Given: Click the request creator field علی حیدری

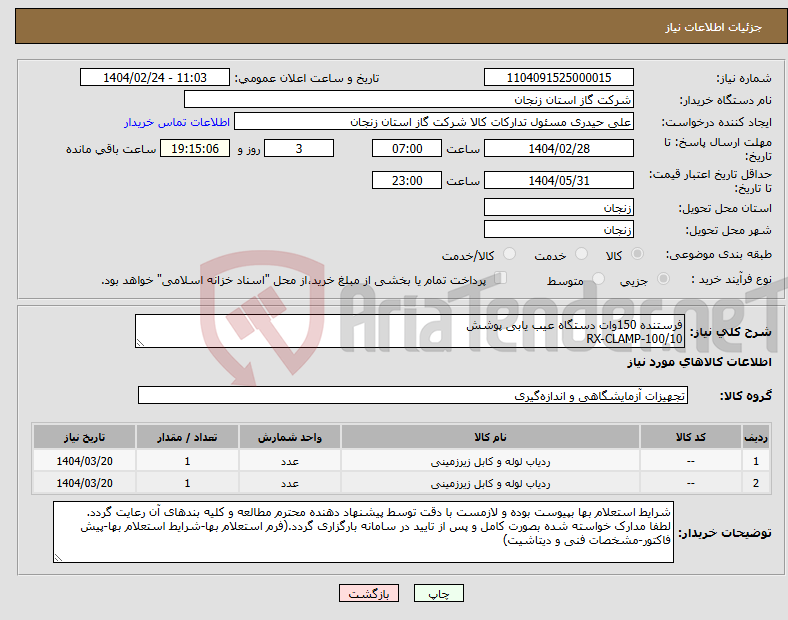Looking at the screenshot, I should click(x=434, y=122).
